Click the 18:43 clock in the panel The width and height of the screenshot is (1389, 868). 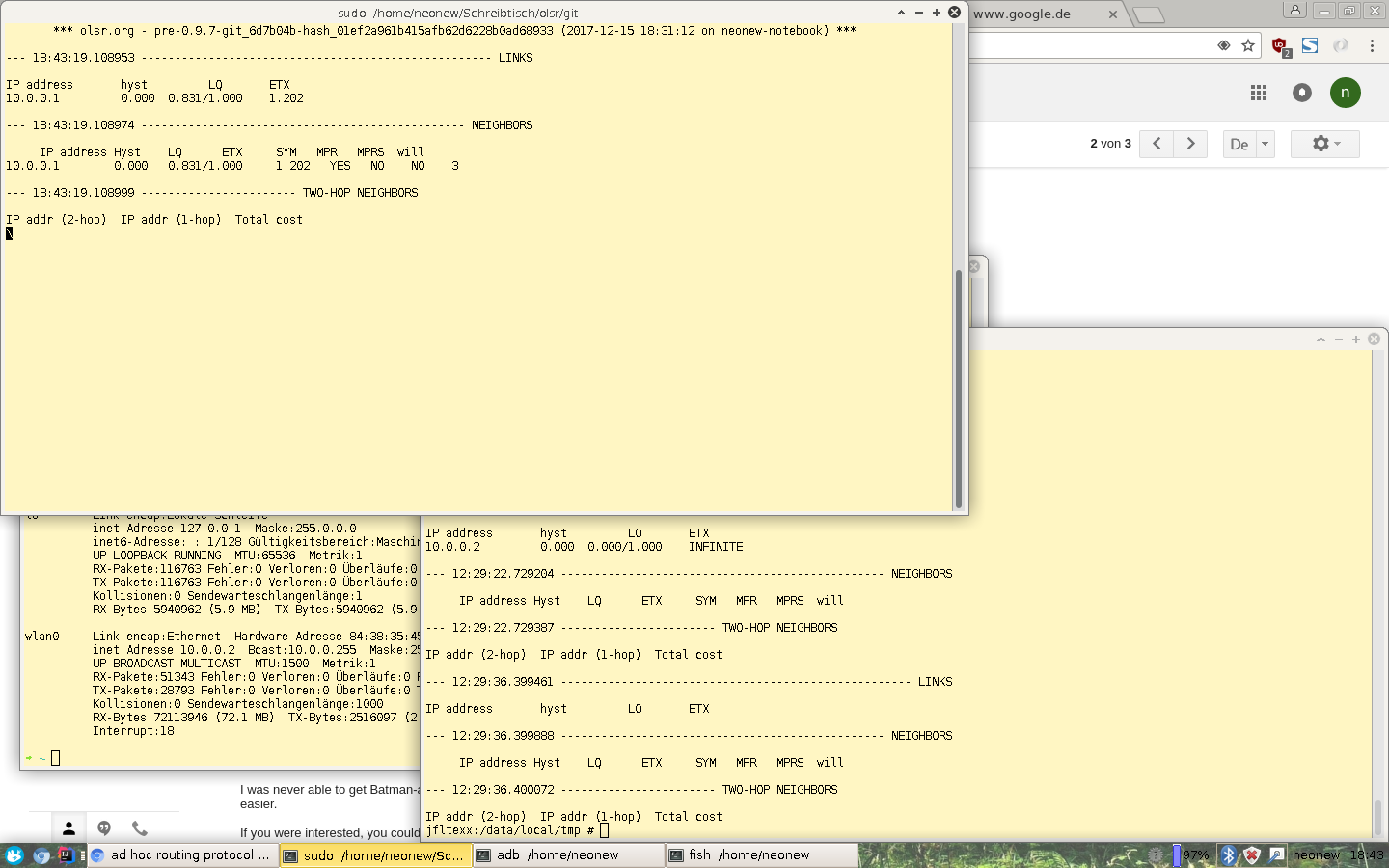tap(1367, 855)
